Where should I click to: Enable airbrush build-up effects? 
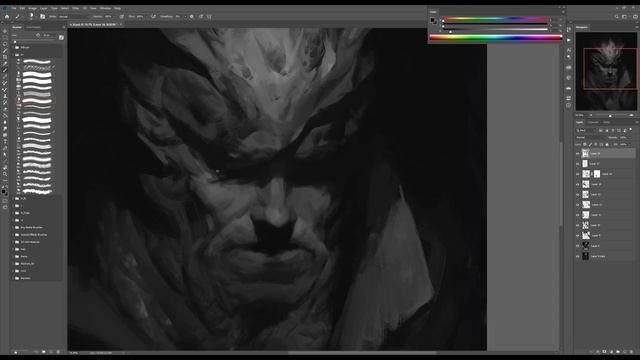[x=153, y=17]
